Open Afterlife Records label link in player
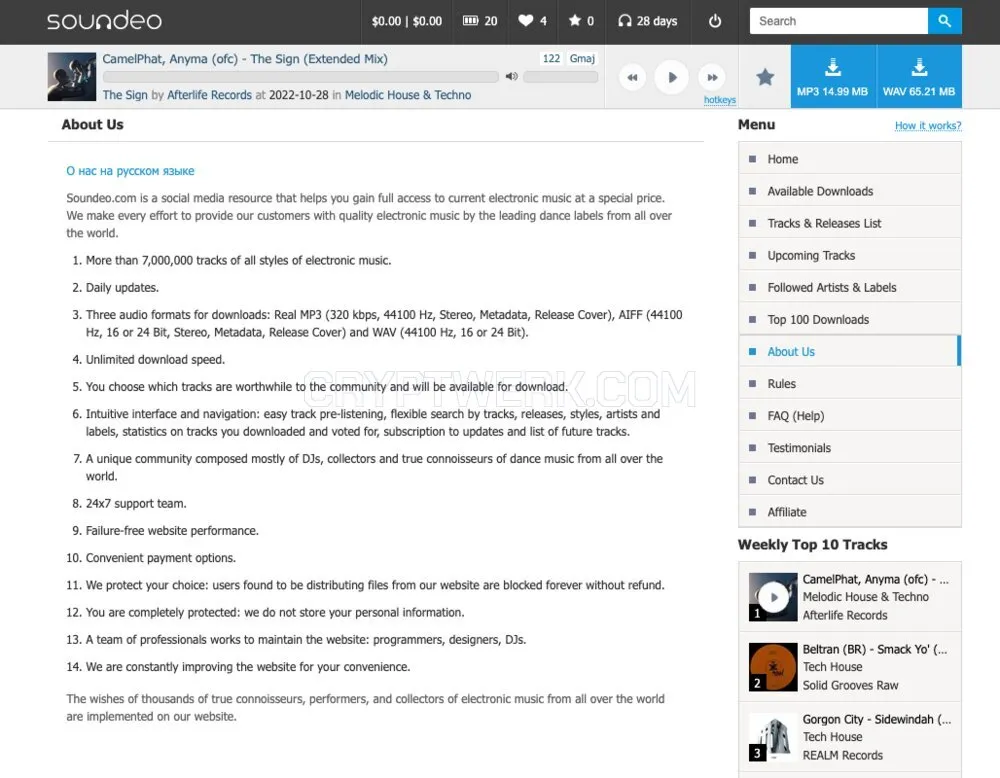This screenshot has width=1000, height=778. [x=209, y=95]
